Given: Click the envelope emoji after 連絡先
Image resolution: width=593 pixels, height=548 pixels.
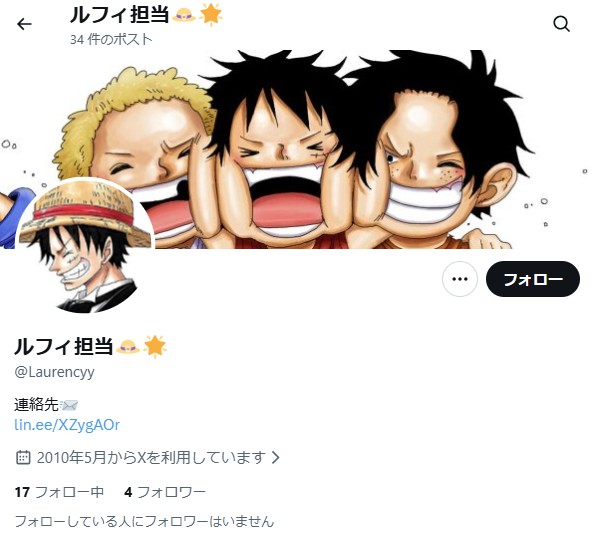Looking at the screenshot, I should point(69,405).
